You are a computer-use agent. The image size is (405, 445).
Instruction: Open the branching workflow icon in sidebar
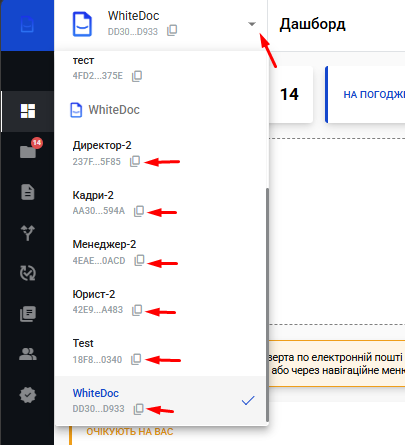click(28, 233)
